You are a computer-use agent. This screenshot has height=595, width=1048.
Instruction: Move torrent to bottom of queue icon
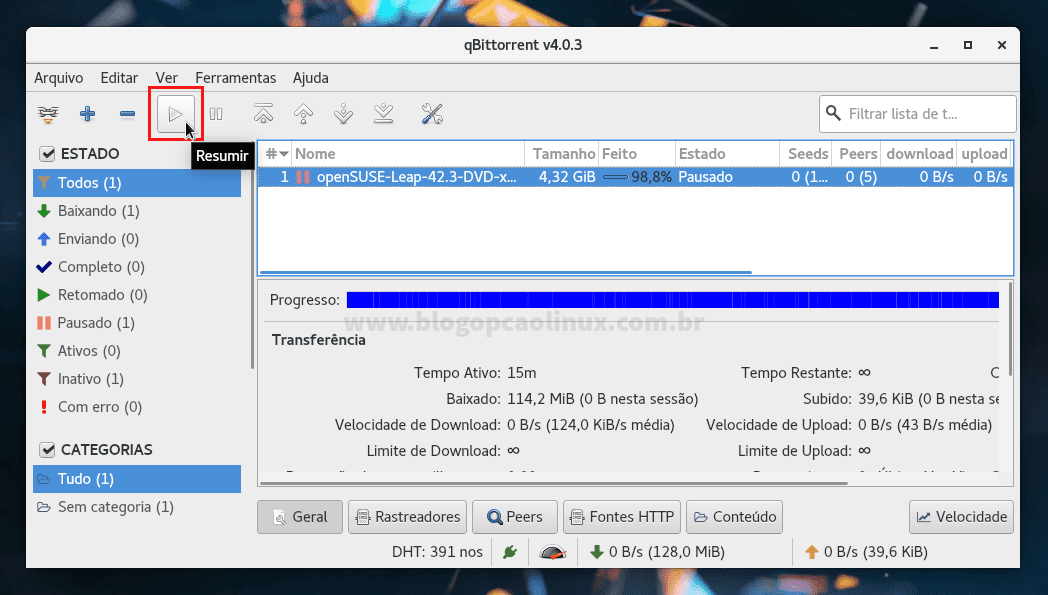tap(384, 114)
